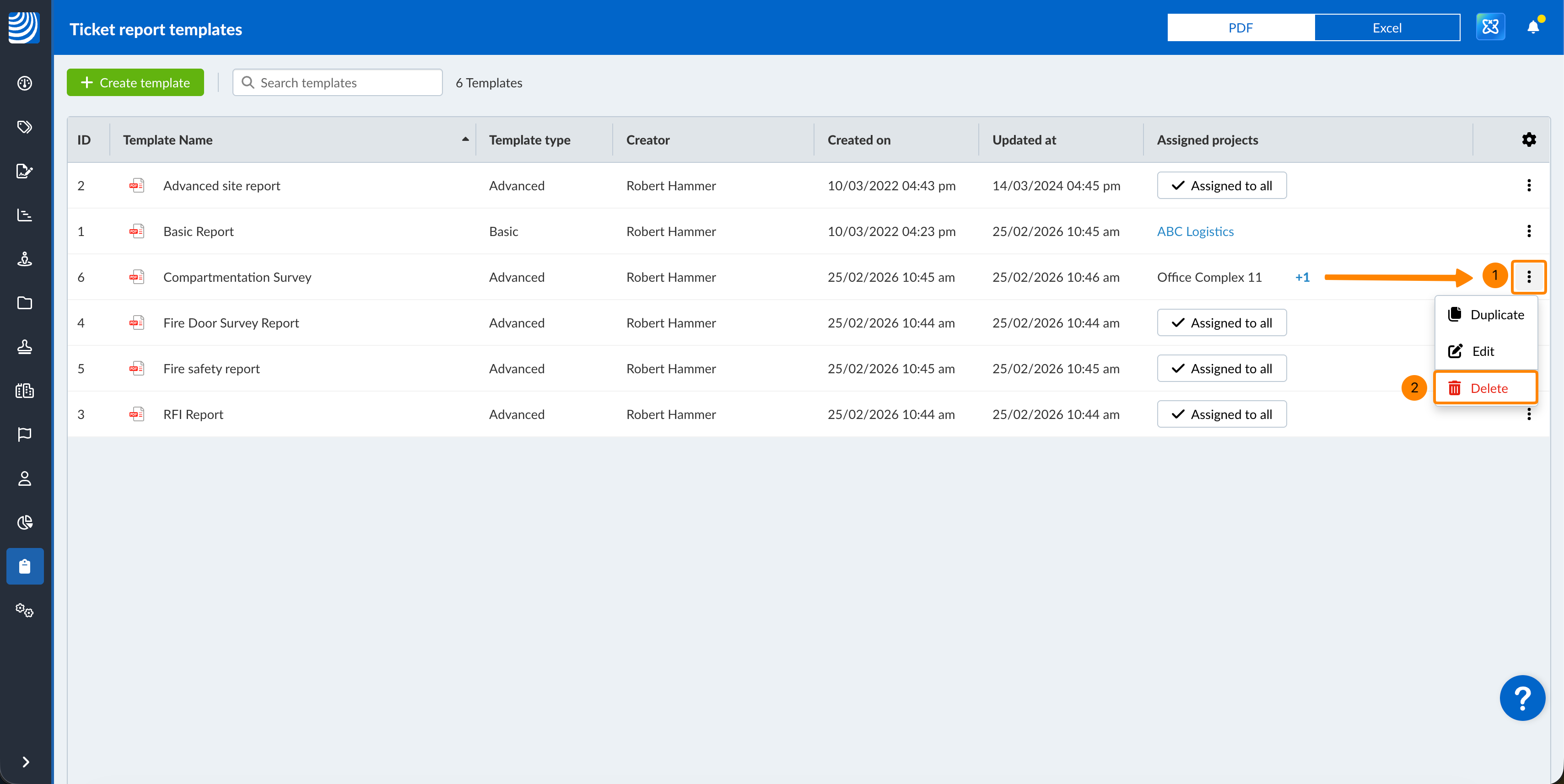Open the user profile icon in sidebar
This screenshot has width=1564, height=784.
(x=25, y=479)
